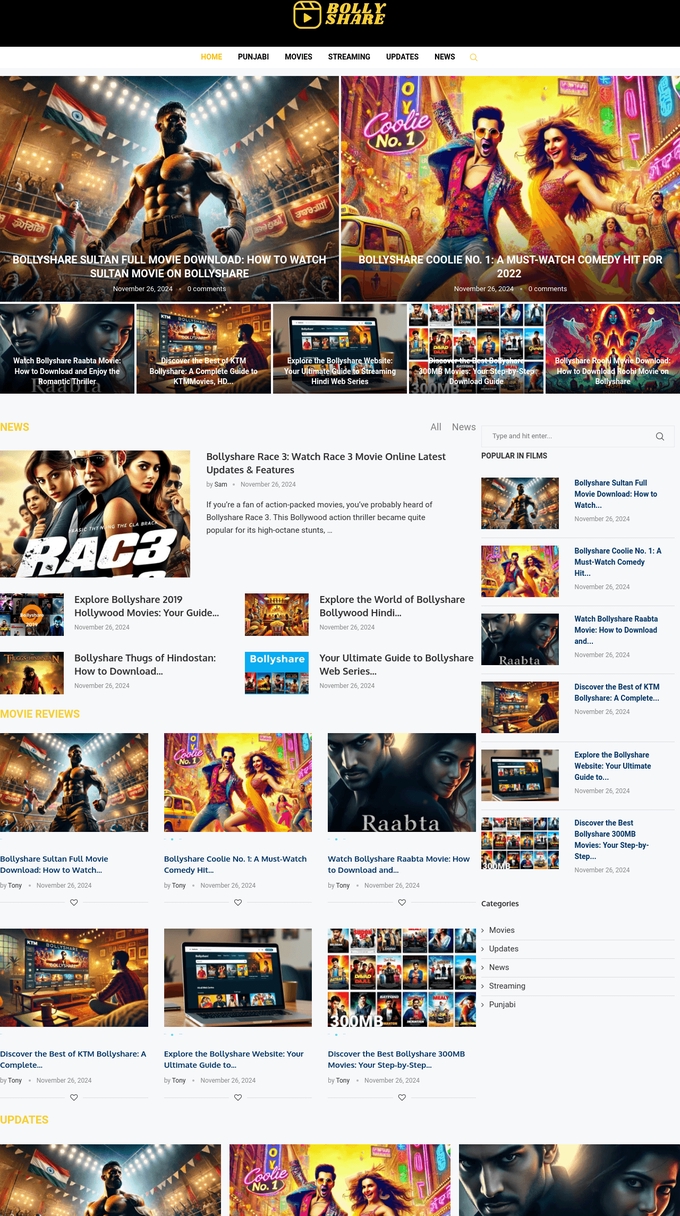This screenshot has width=680, height=1216.
Task: Select the News filter tab beside All
Action: (x=464, y=427)
